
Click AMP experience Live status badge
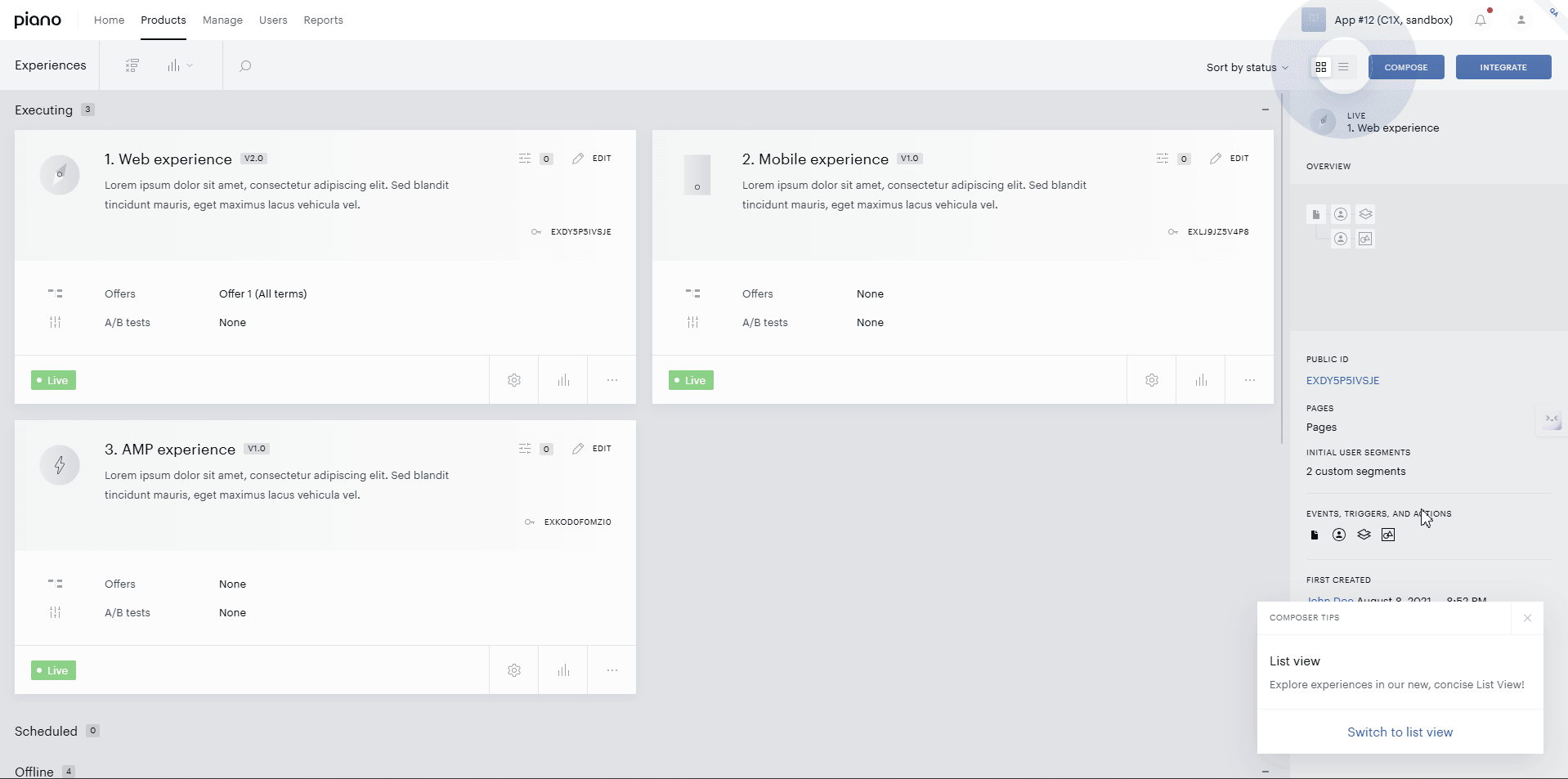[53, 670]
